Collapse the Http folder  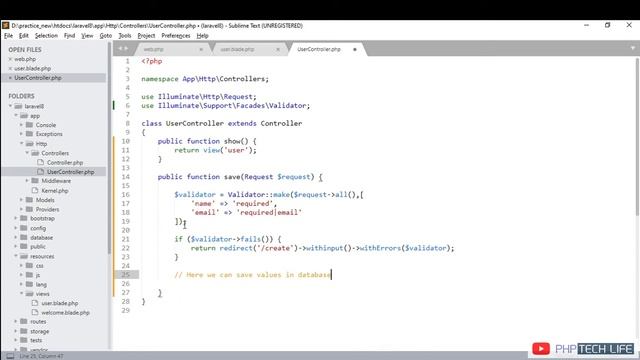coord(22,144)
